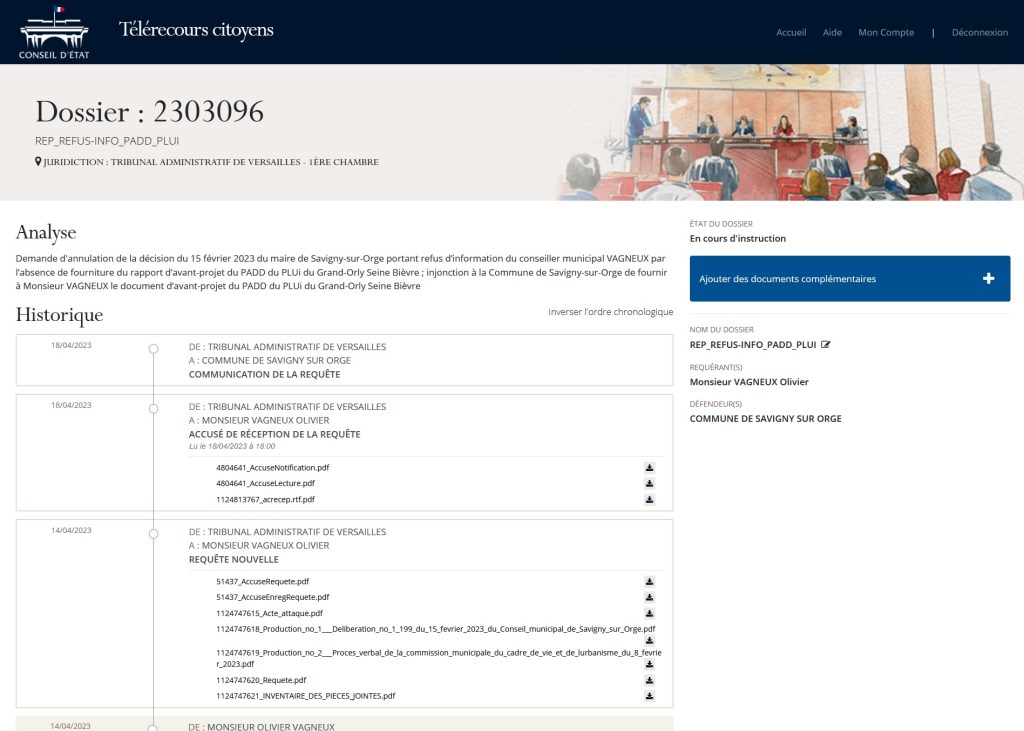Expand document upload via the plus icon
This screenshot has width=1024, height=731.
click(989, 277)
